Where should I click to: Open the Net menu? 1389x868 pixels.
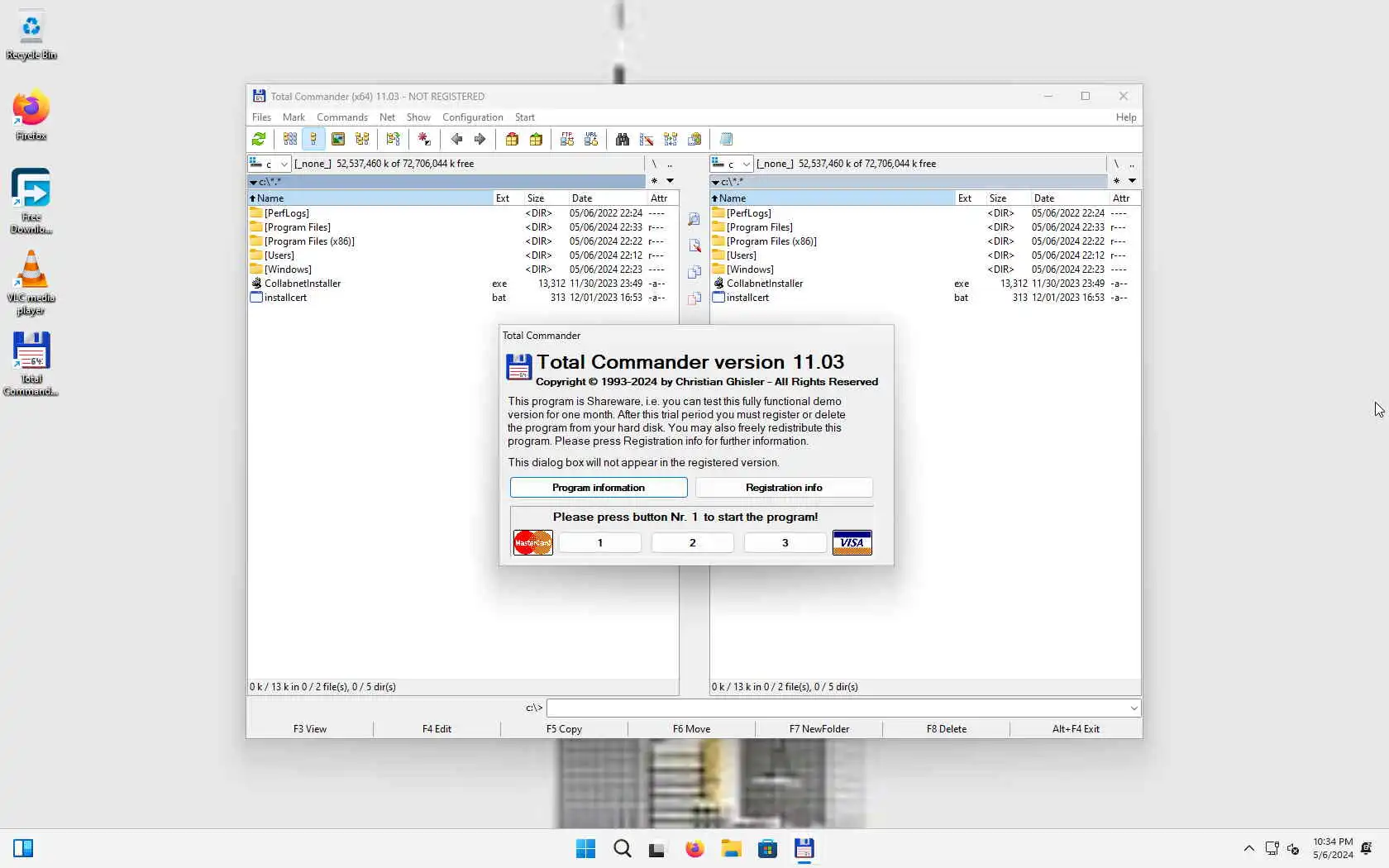point(387,117)
